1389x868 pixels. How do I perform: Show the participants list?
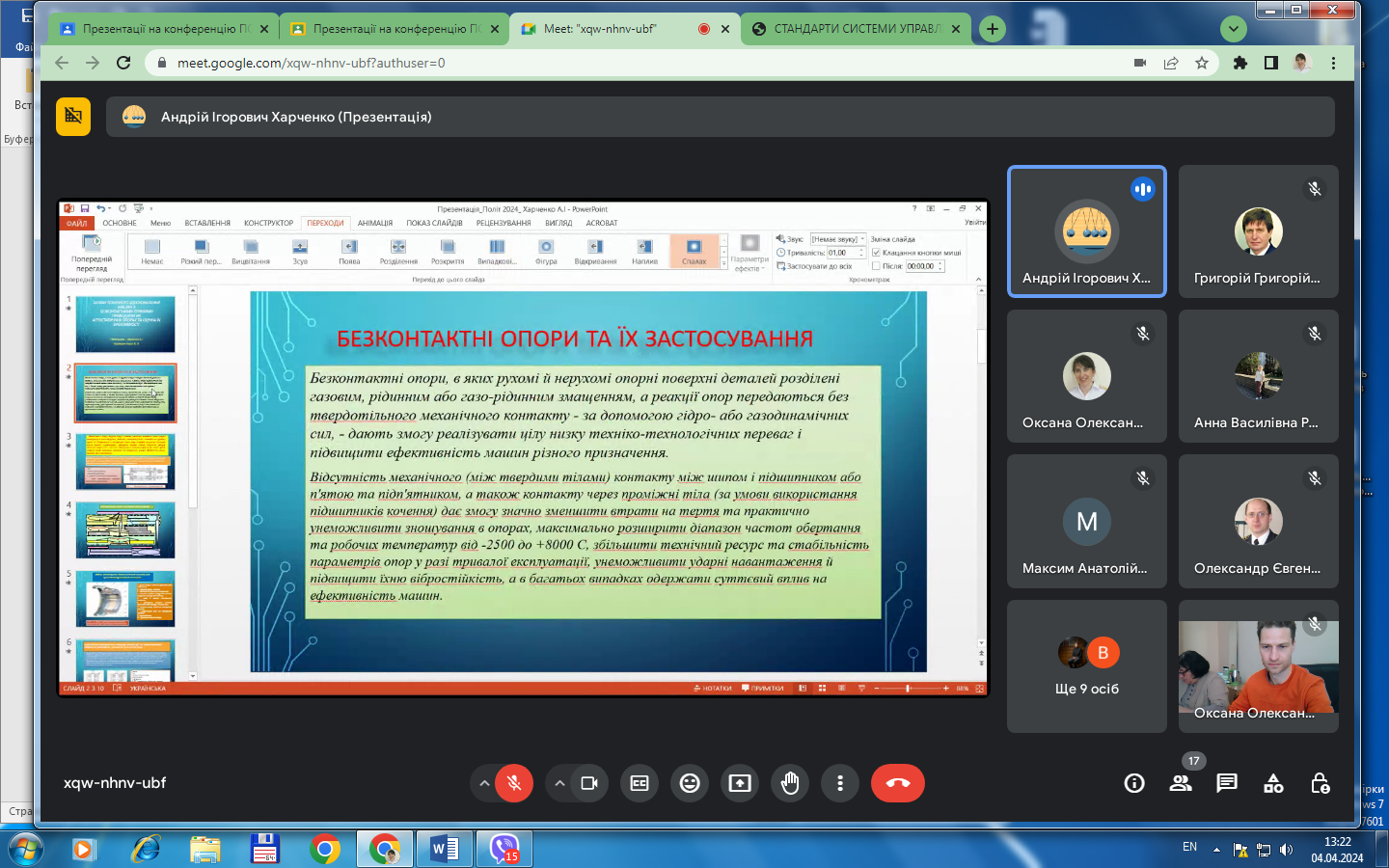1181,783
